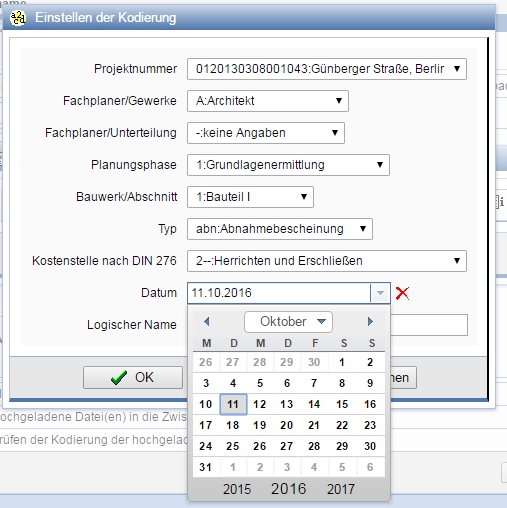Pick day 20 in October calendar
This screenshot has height=508, width=507.
click(x=287, y=425)
